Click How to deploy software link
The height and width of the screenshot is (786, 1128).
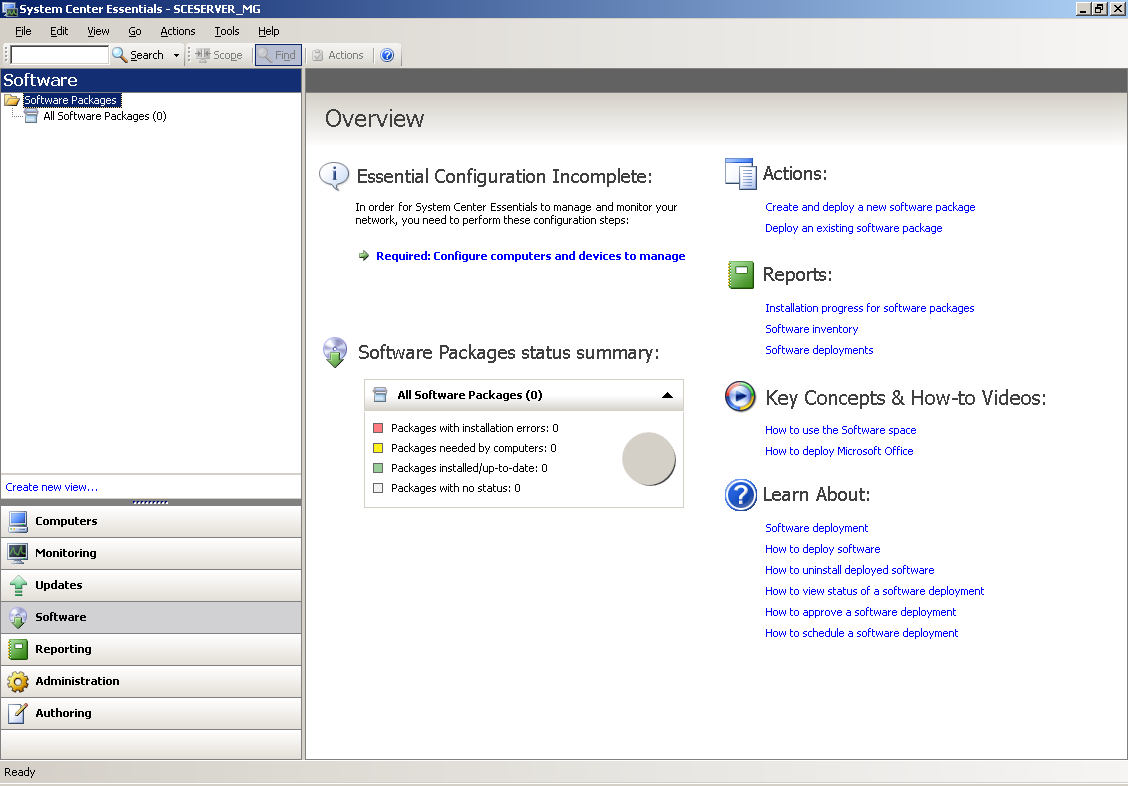pos(822,549)
